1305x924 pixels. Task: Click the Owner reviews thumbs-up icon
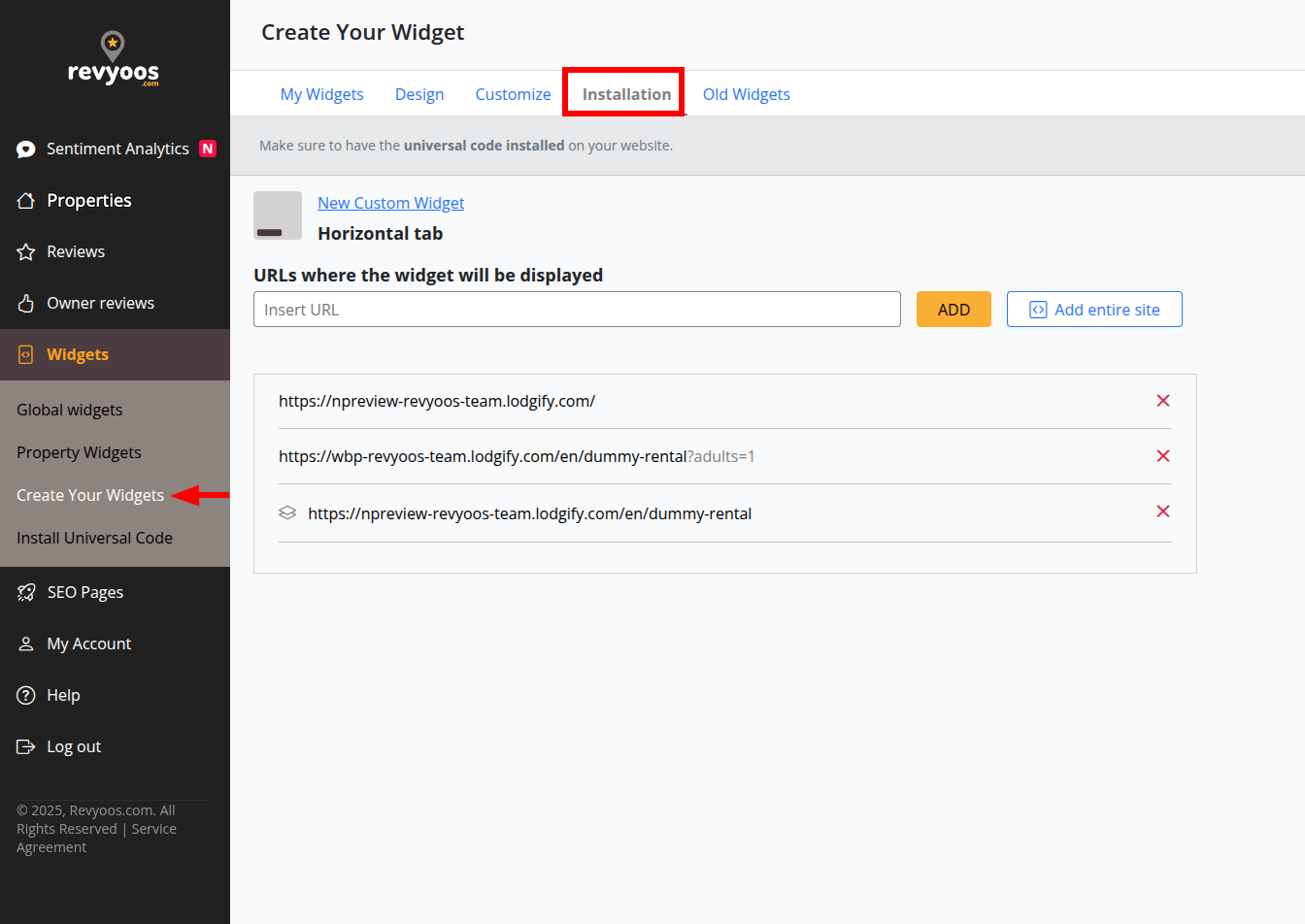26,303
